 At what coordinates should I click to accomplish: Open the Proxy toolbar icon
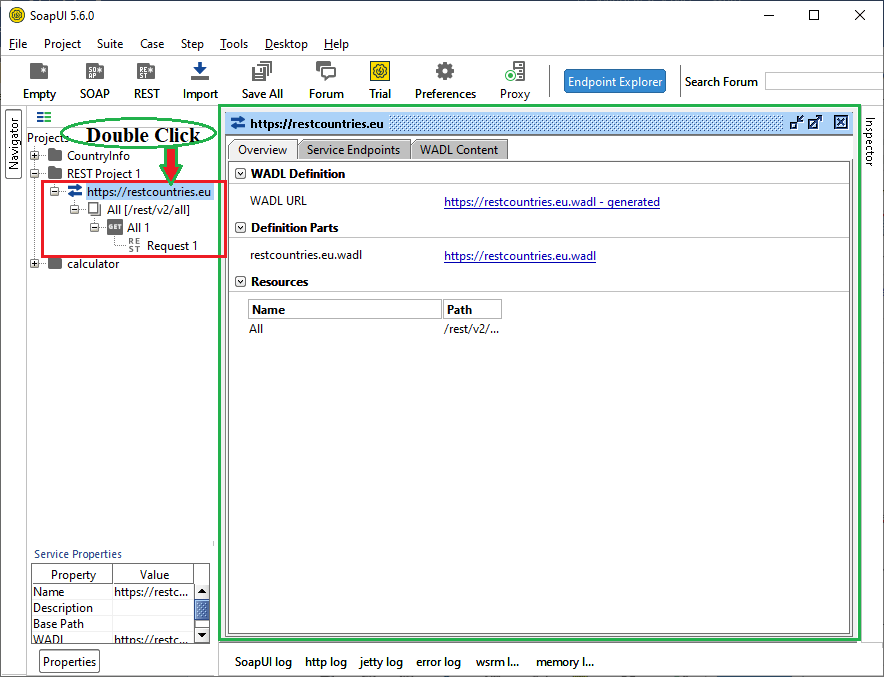tap(515, 72)
